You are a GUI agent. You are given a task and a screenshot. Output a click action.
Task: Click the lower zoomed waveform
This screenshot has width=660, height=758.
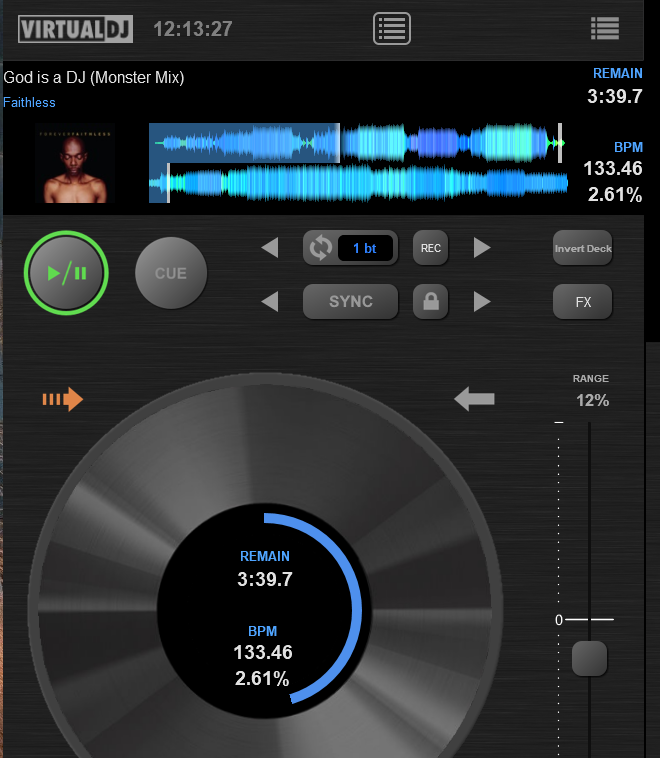click(358, 183)
